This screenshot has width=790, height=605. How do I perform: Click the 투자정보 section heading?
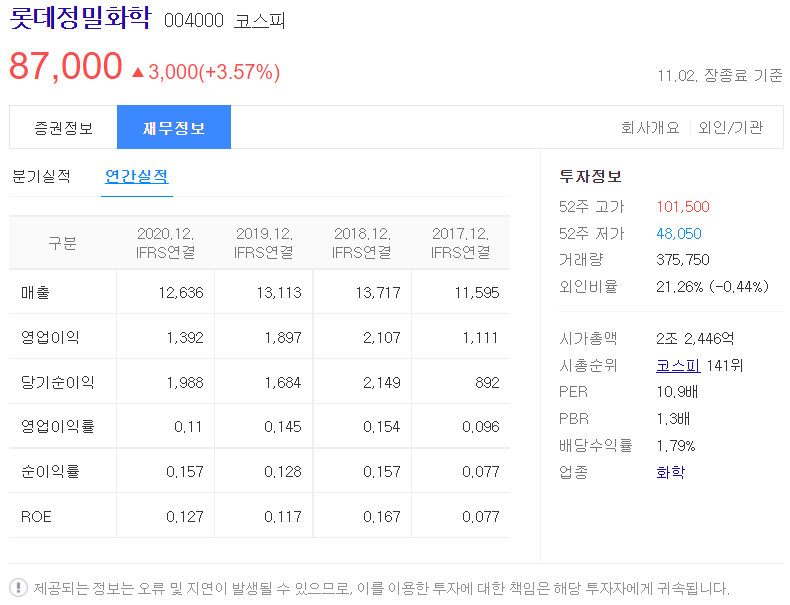tap(590, 176)
